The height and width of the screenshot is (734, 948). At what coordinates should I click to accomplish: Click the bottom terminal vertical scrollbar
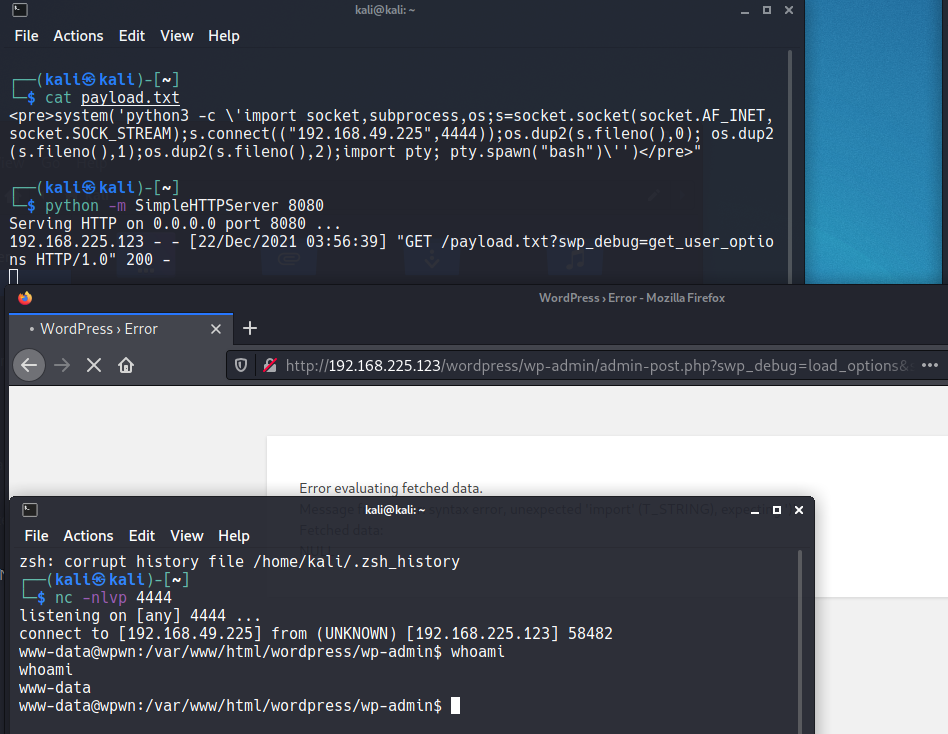[800, 641]
